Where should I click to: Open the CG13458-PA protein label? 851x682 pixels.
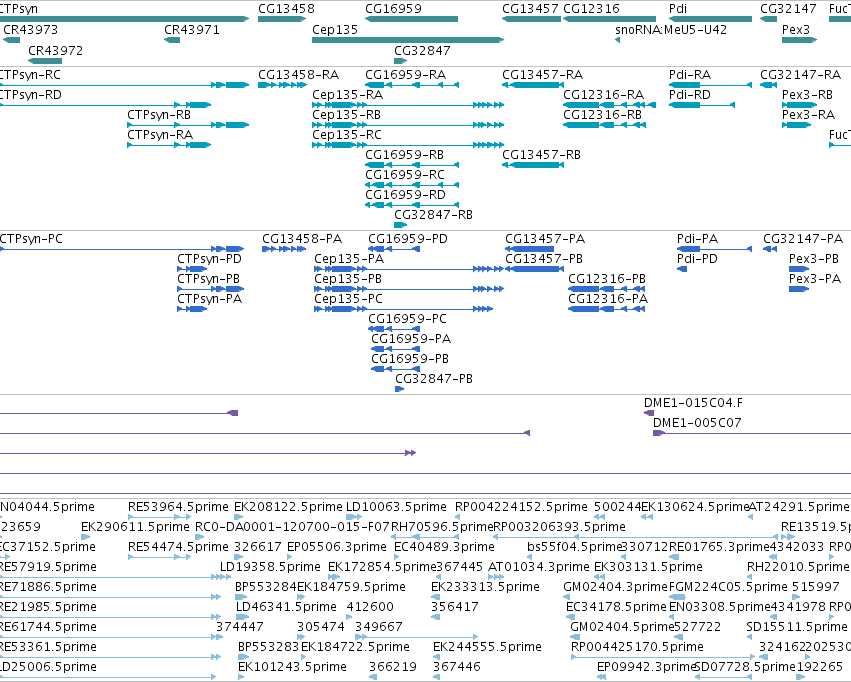302,239
